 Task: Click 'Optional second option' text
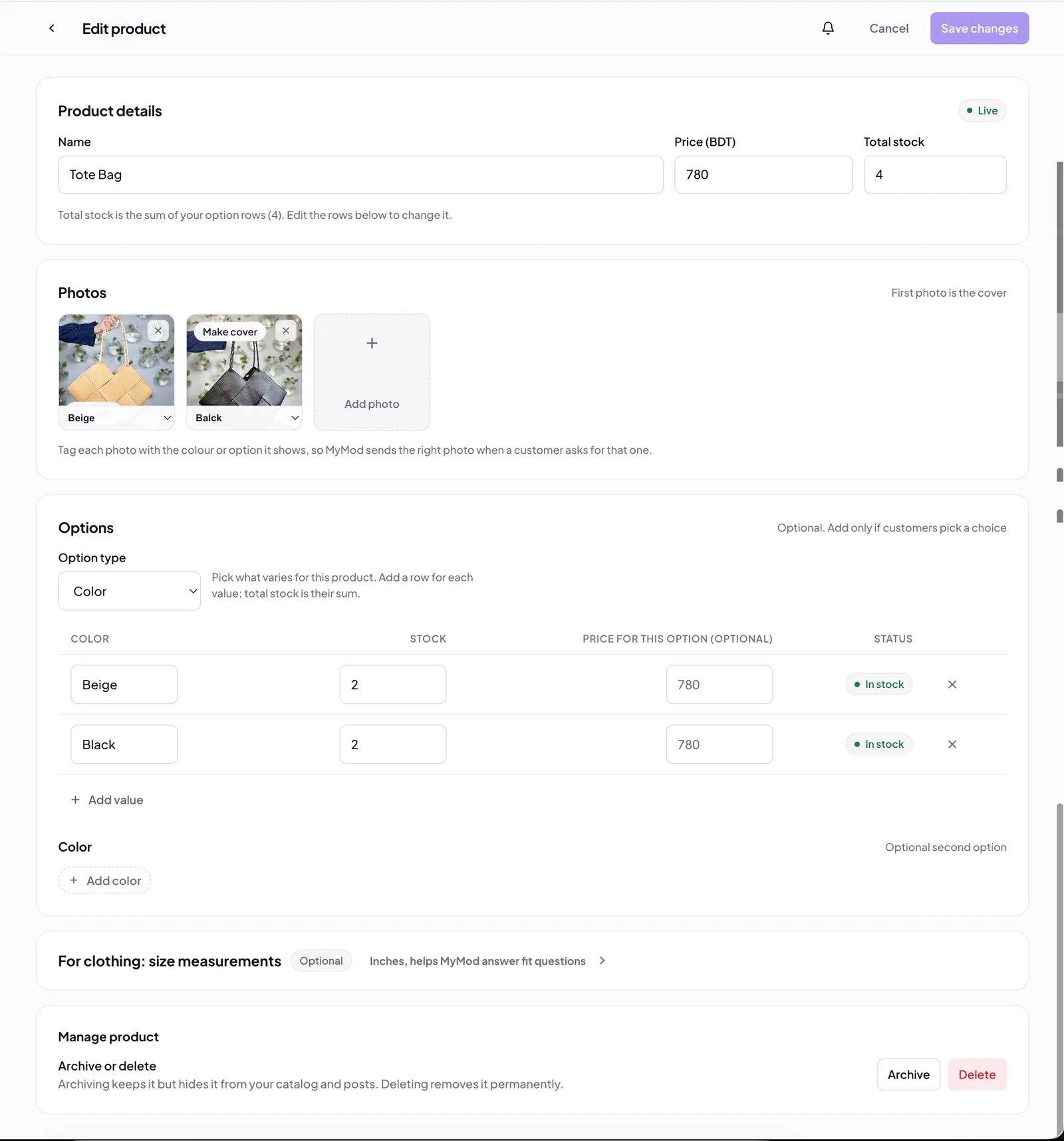pyautogui.click(x=946, y=847)
